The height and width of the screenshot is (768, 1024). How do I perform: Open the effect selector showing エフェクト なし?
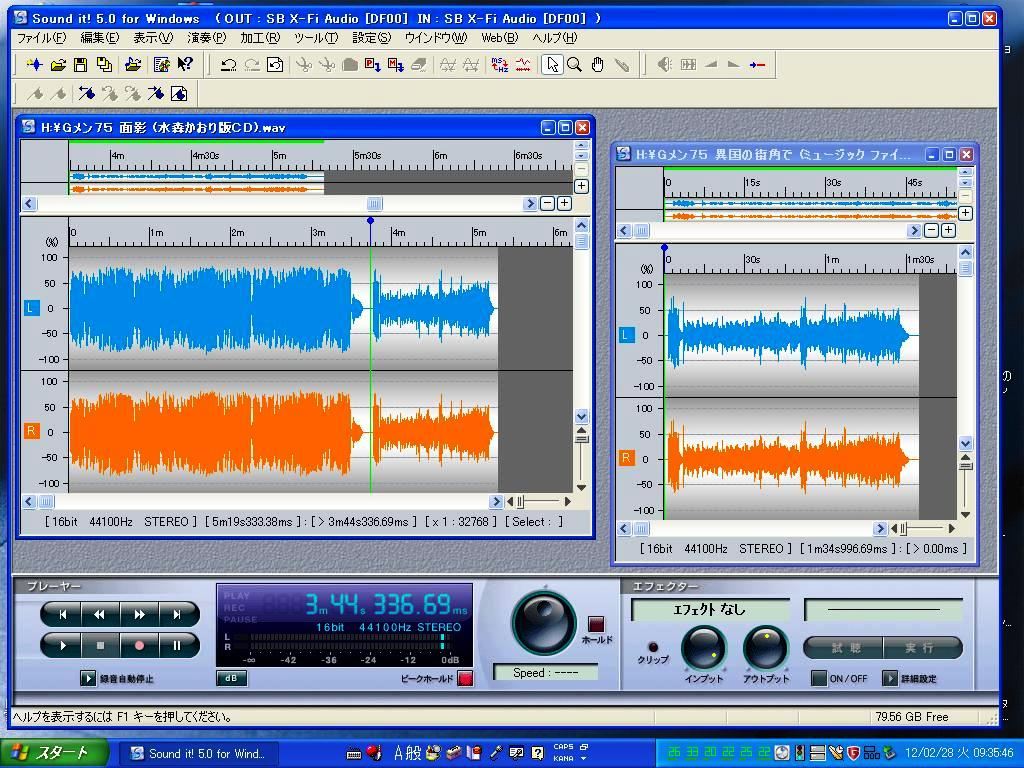(x=710, y=610)
